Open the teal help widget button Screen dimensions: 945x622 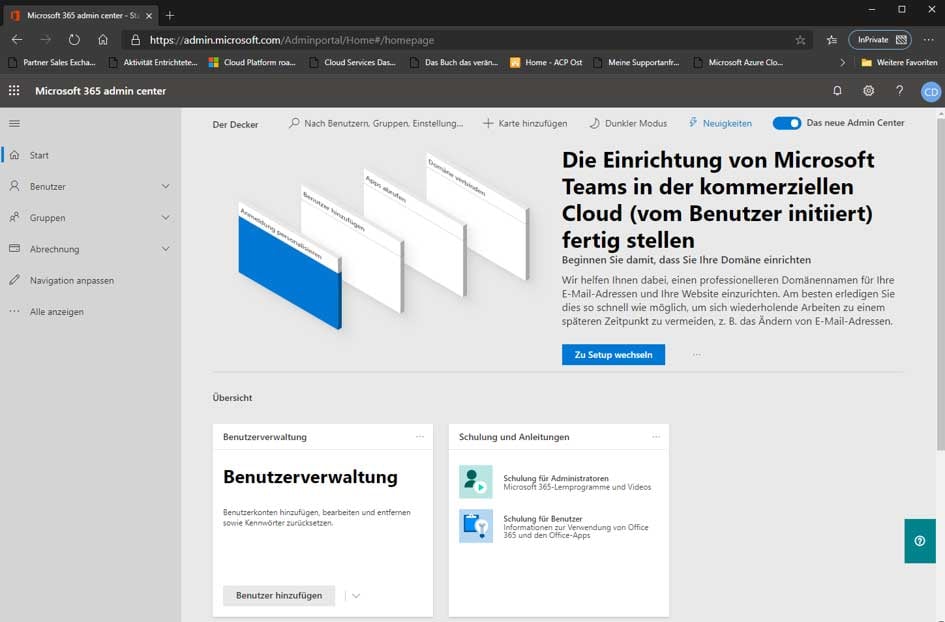[920, 541]
